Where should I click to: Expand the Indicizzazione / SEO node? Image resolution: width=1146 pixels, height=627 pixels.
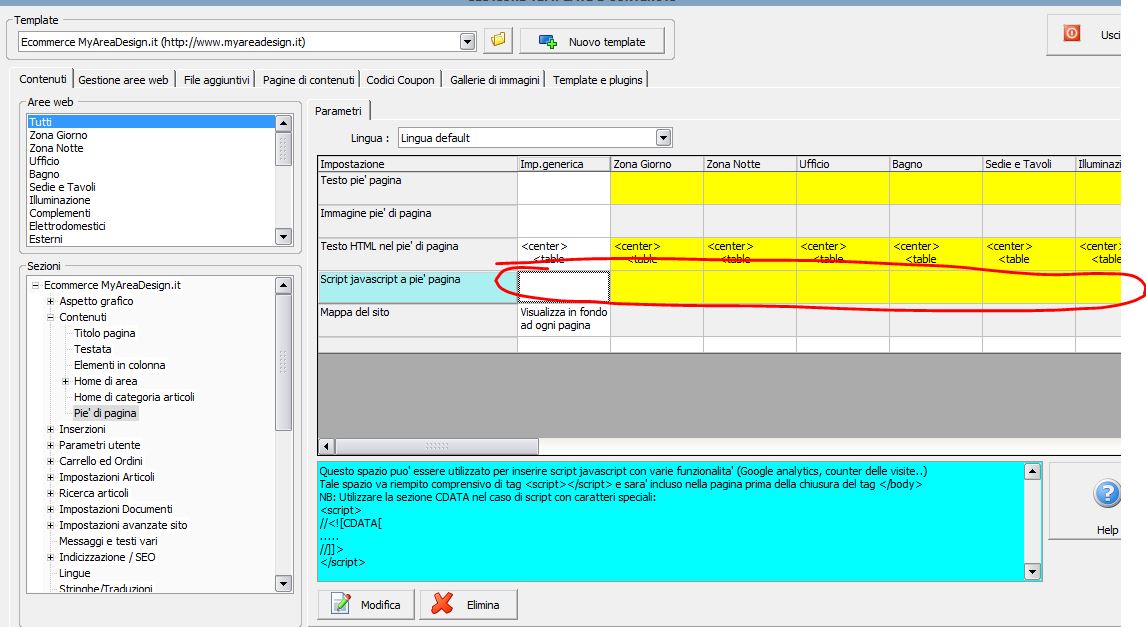point(50,558)
